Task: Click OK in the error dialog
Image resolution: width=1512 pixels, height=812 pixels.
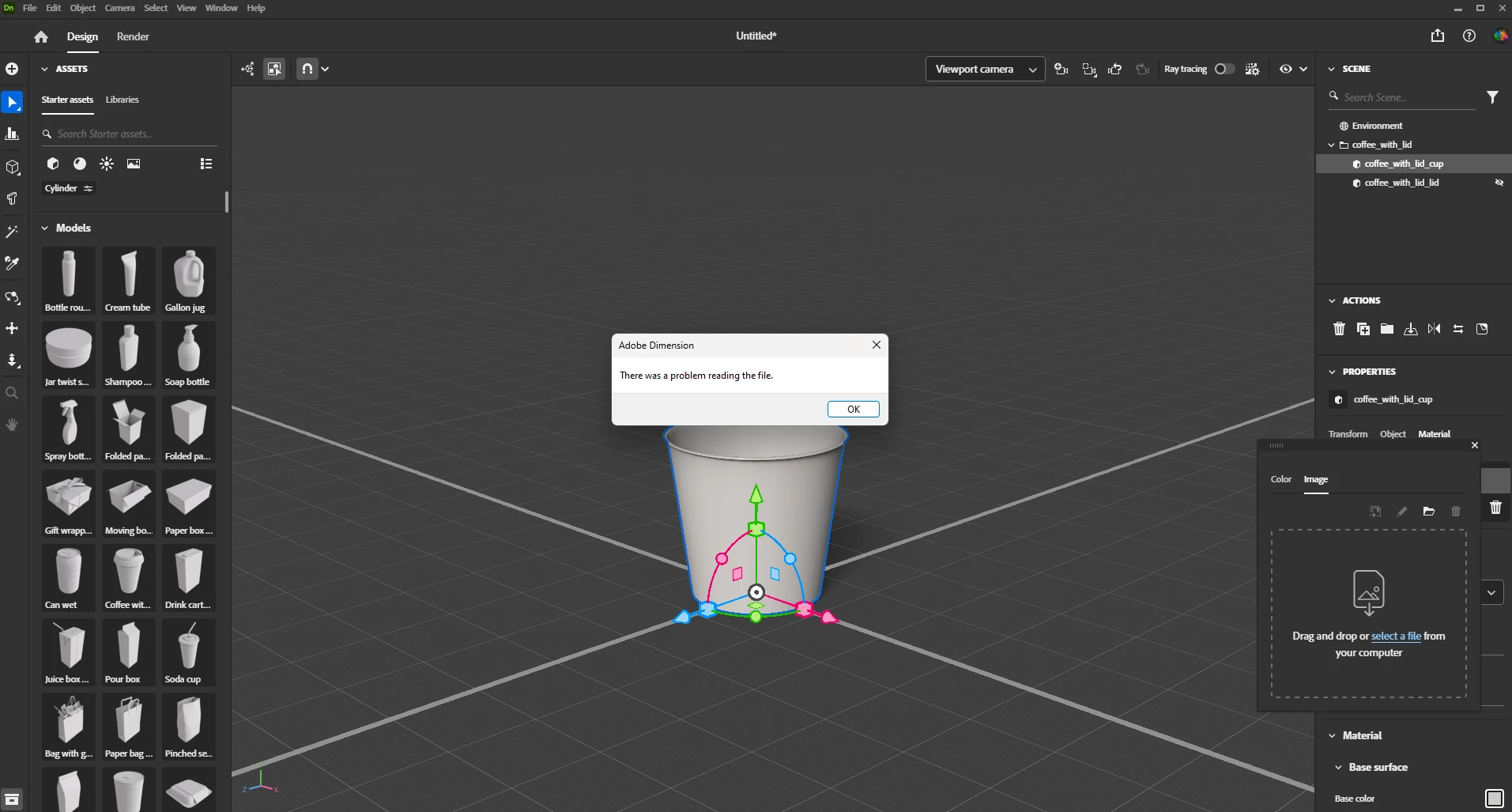Action: pos(853,409)
